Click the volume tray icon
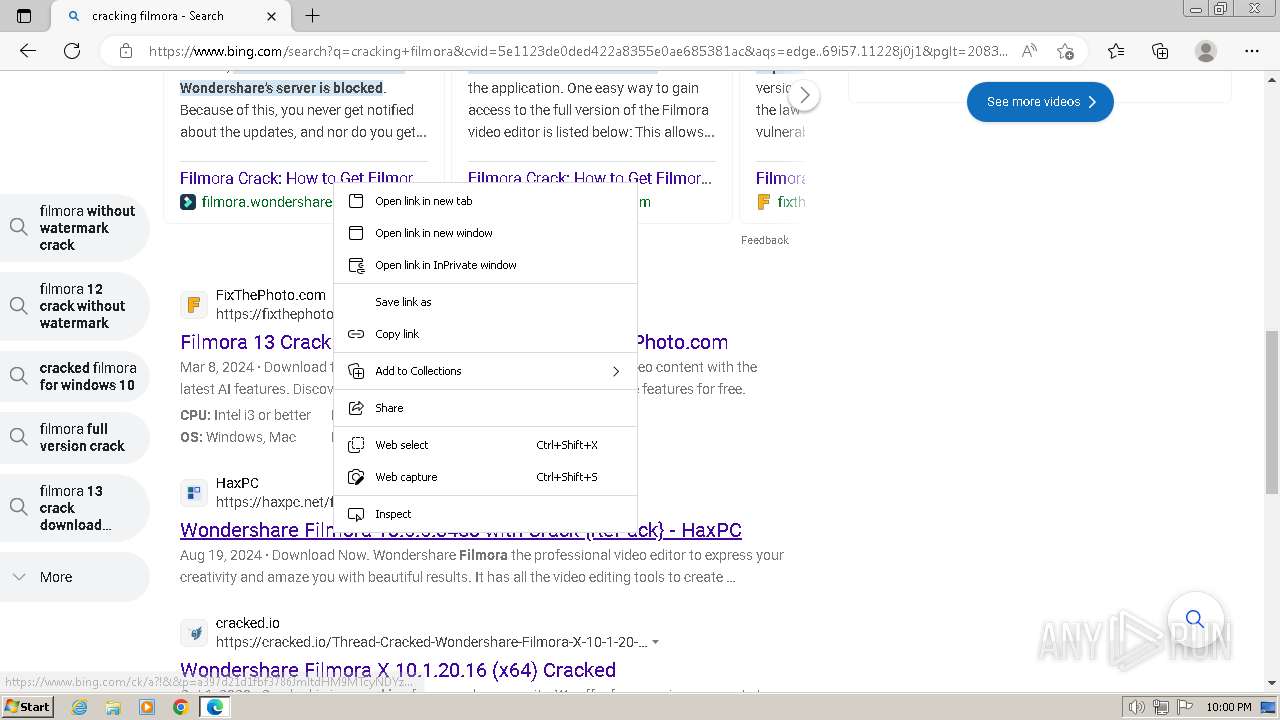Viewport: 1280px width, 720px height. point(1137,707)
